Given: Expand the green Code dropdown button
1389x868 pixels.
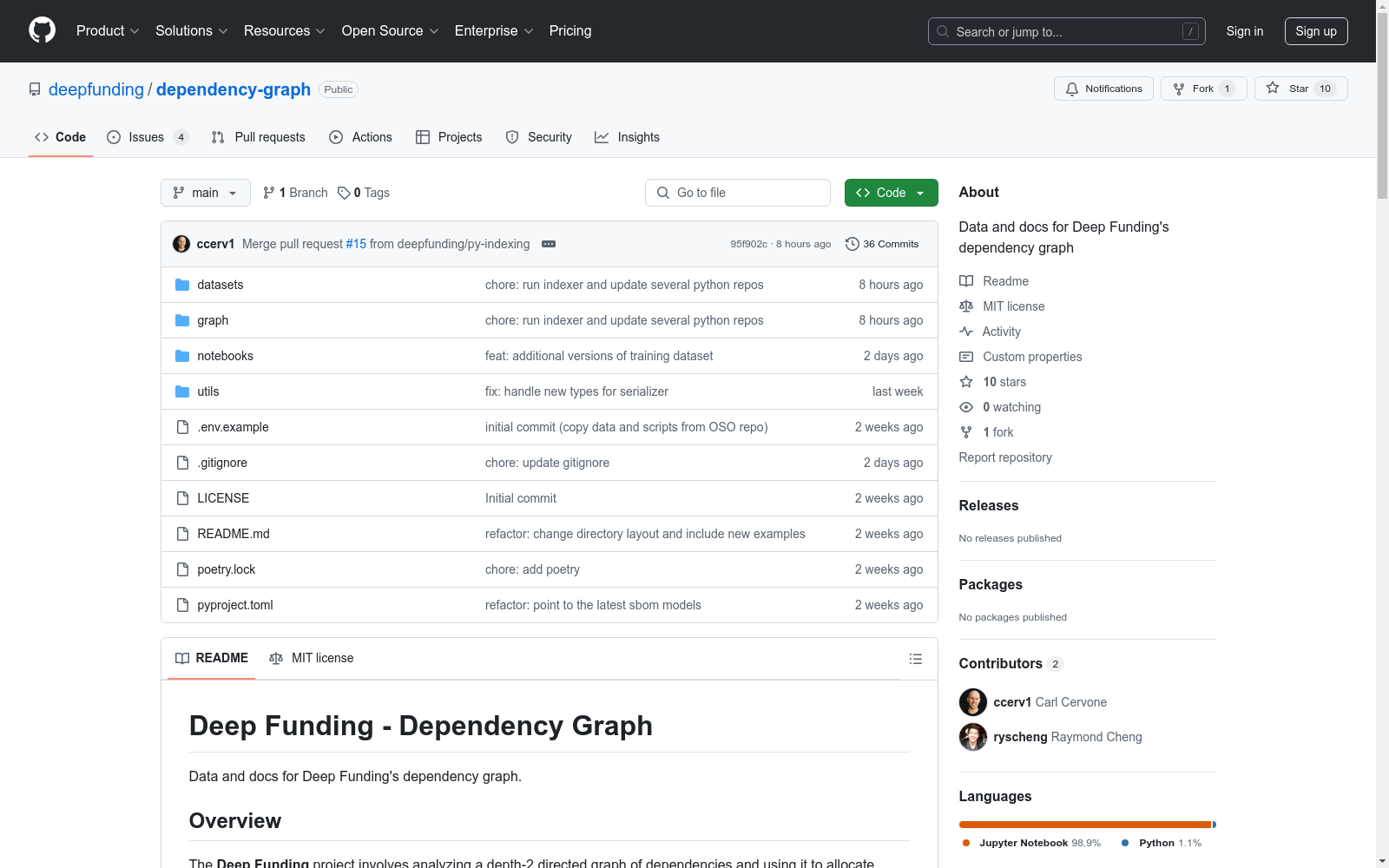Looking at the screenshot, I should pyautogui.click(x=892, y=193).
